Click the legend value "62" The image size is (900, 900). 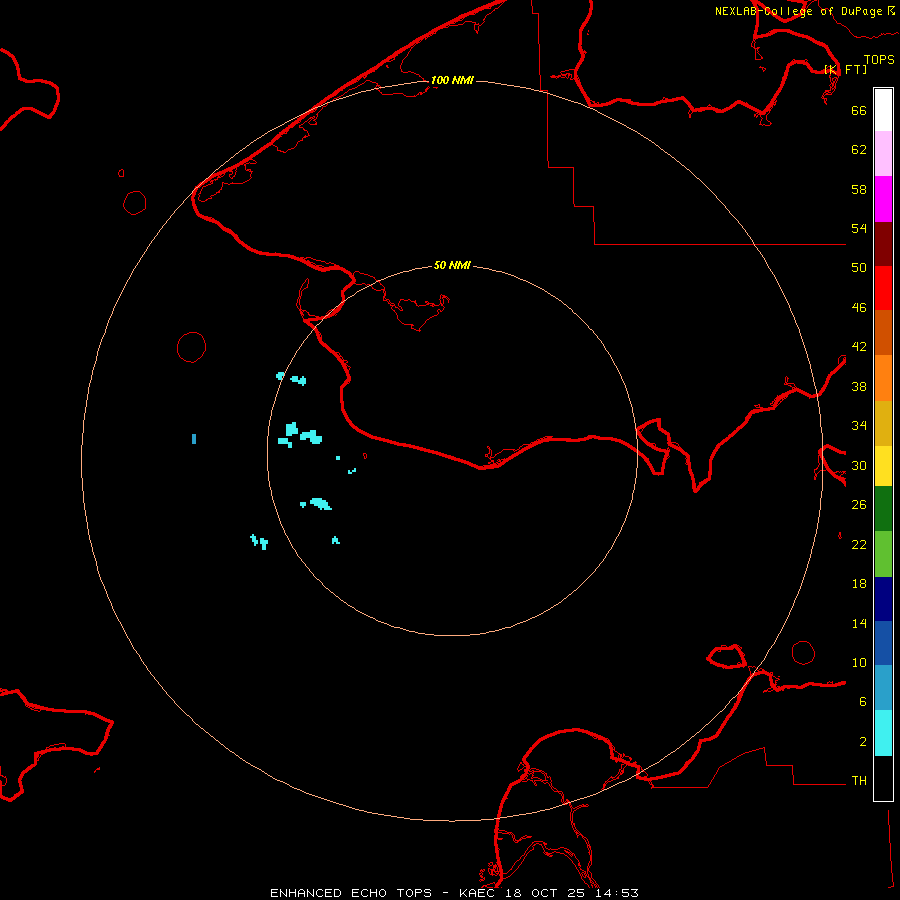point(859,150)
